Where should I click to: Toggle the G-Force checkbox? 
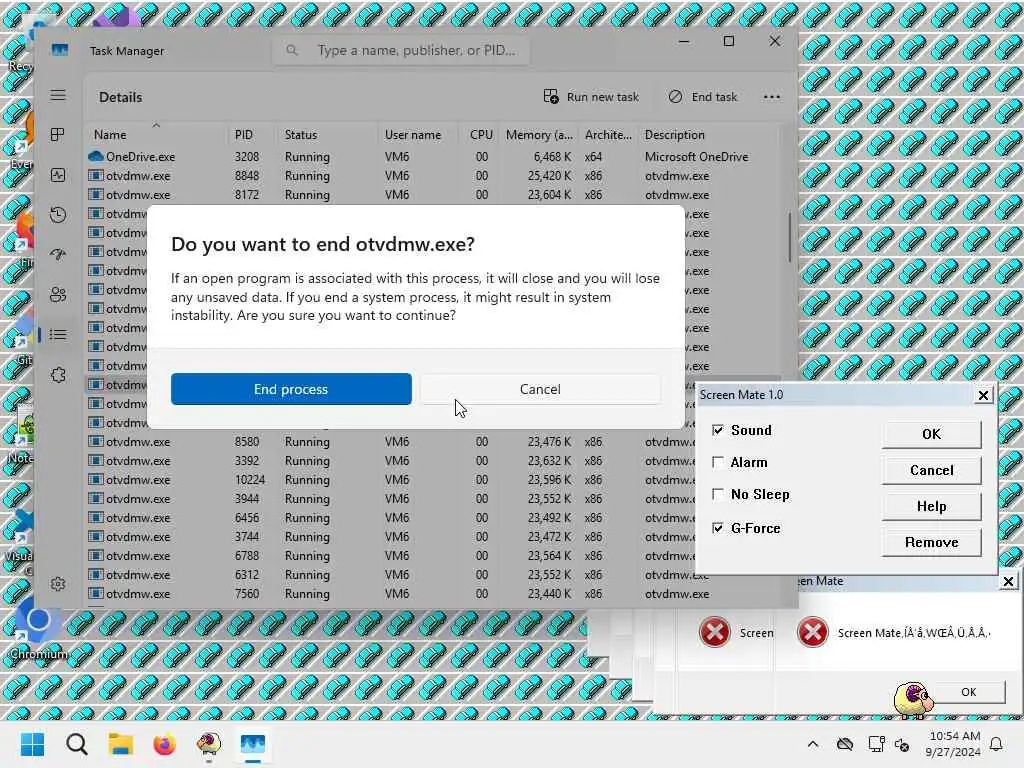[718, 528]
